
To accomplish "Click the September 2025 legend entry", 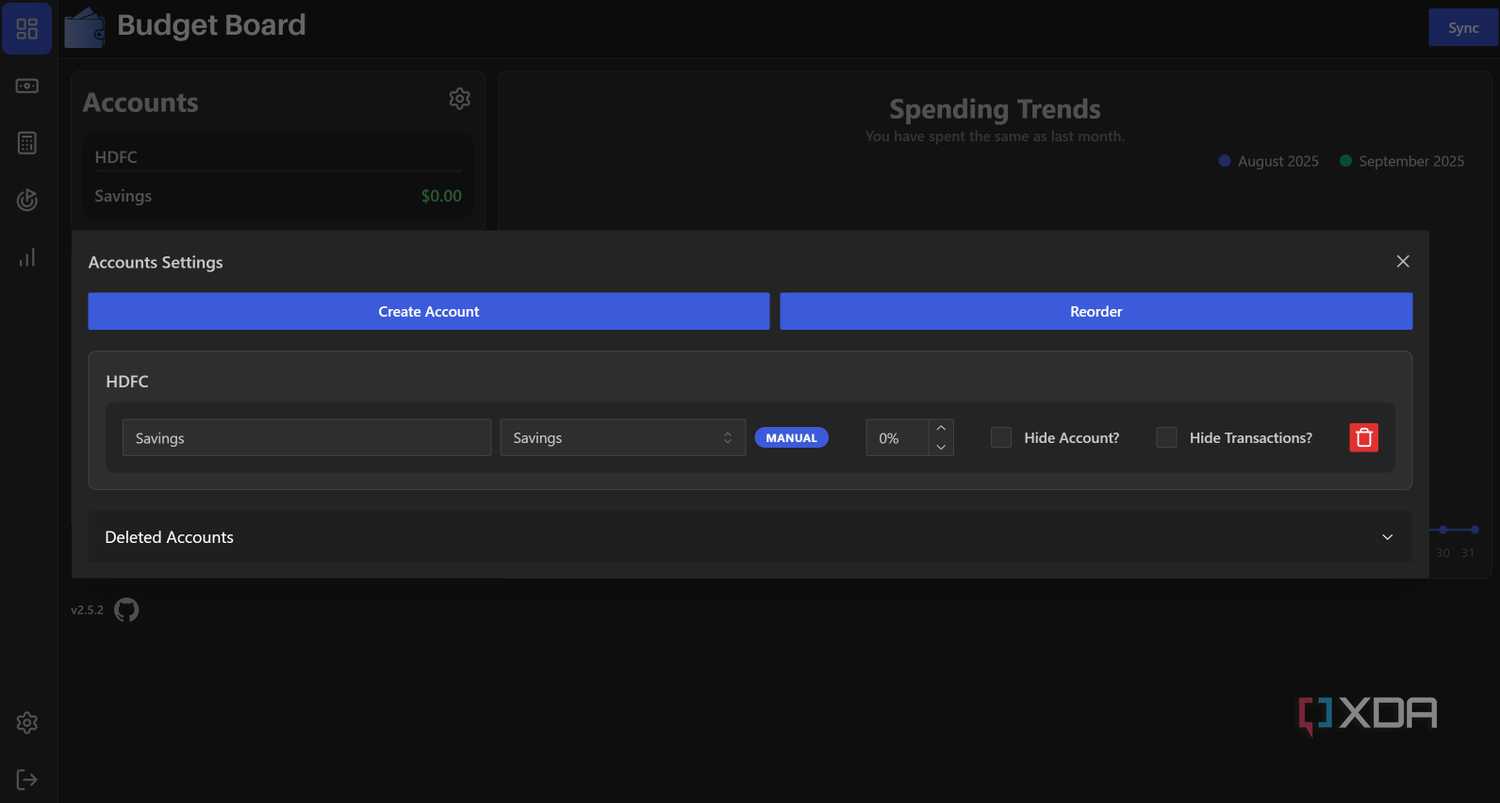I will [x=1402, y=161].
